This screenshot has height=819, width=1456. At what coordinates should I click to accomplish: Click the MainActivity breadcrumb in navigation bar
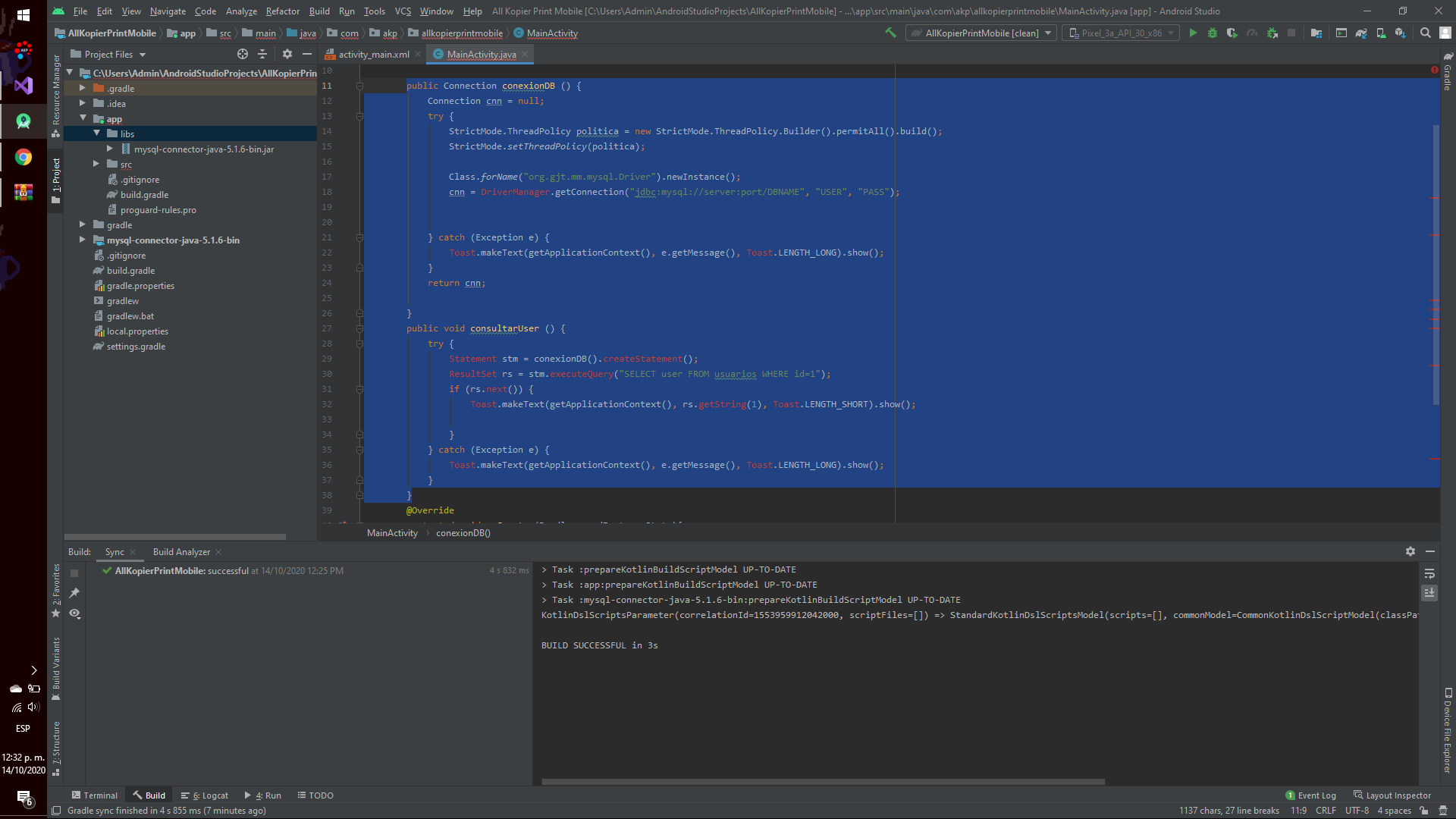point(546,33)
